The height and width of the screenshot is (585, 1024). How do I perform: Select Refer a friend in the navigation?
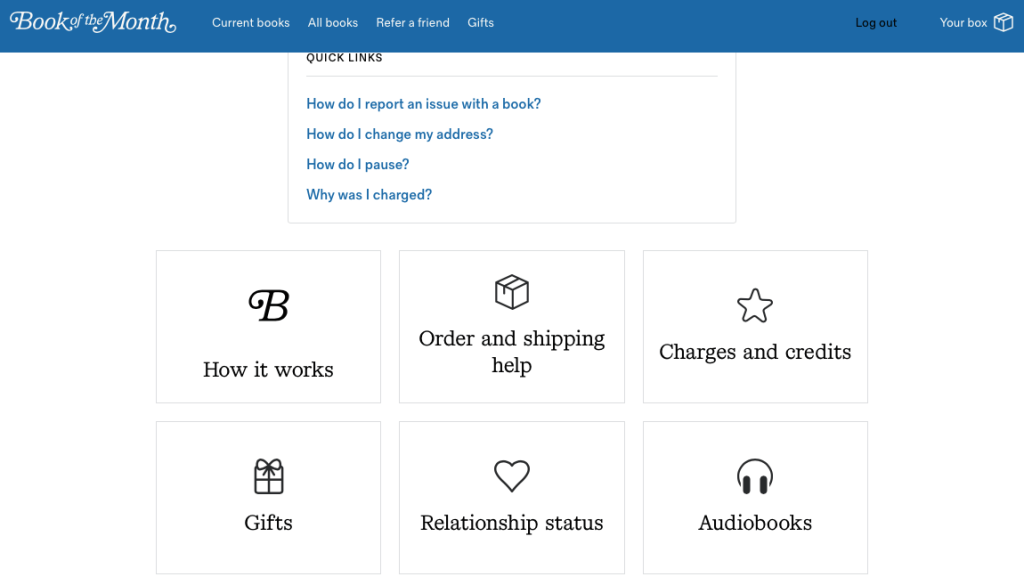pyautogui.click(x=412, y=22)
